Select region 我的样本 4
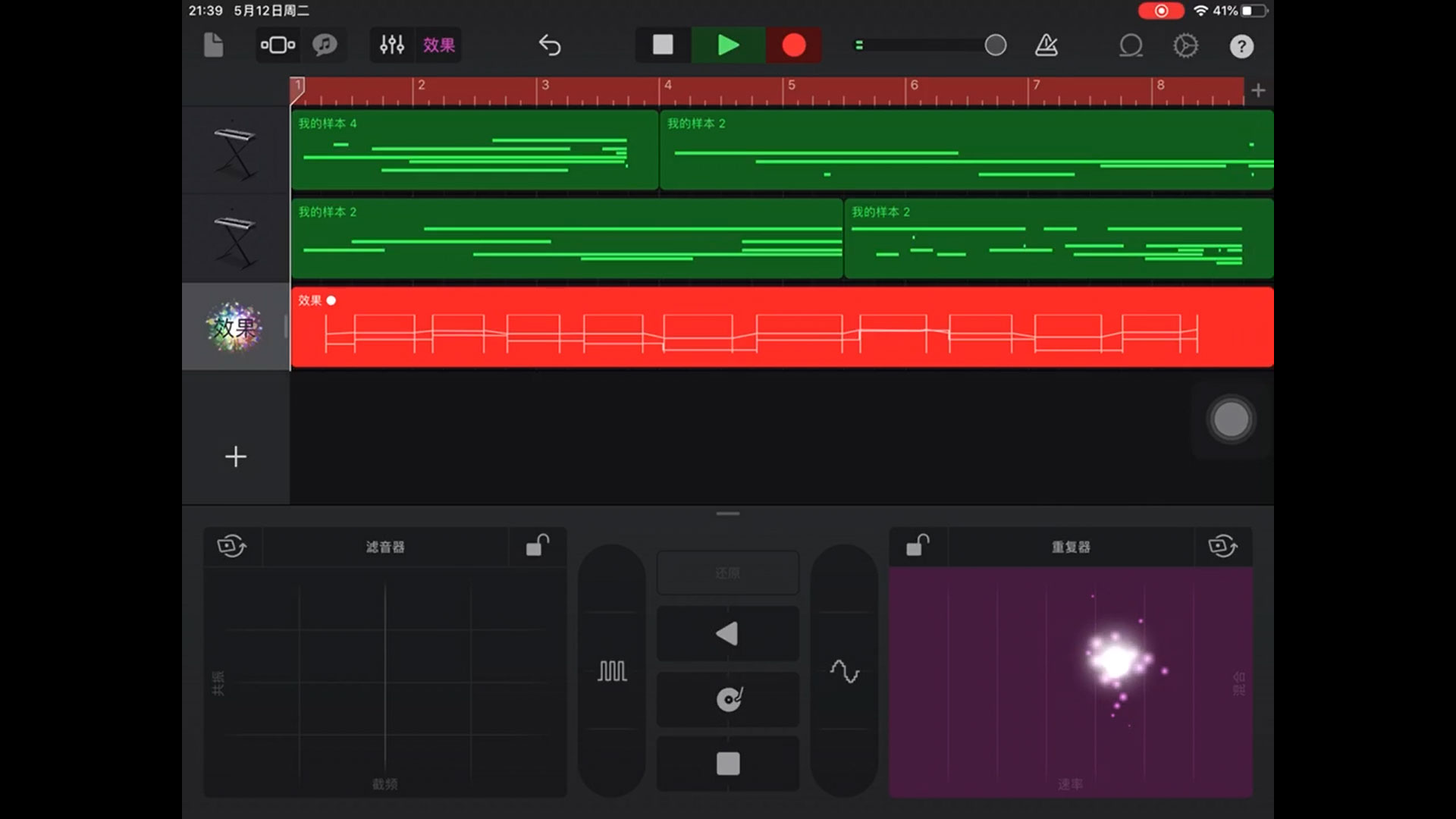 475,150
